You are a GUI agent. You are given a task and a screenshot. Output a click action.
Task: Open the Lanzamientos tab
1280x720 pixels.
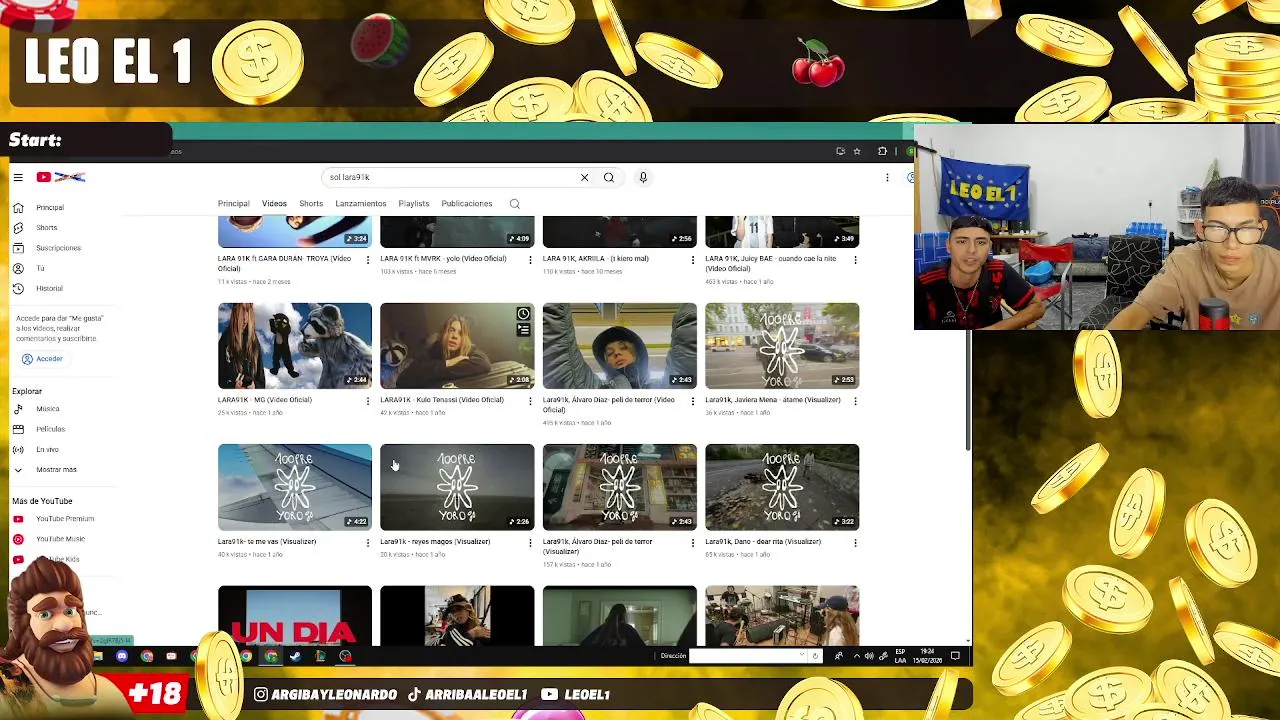click(x=361, y=204)
